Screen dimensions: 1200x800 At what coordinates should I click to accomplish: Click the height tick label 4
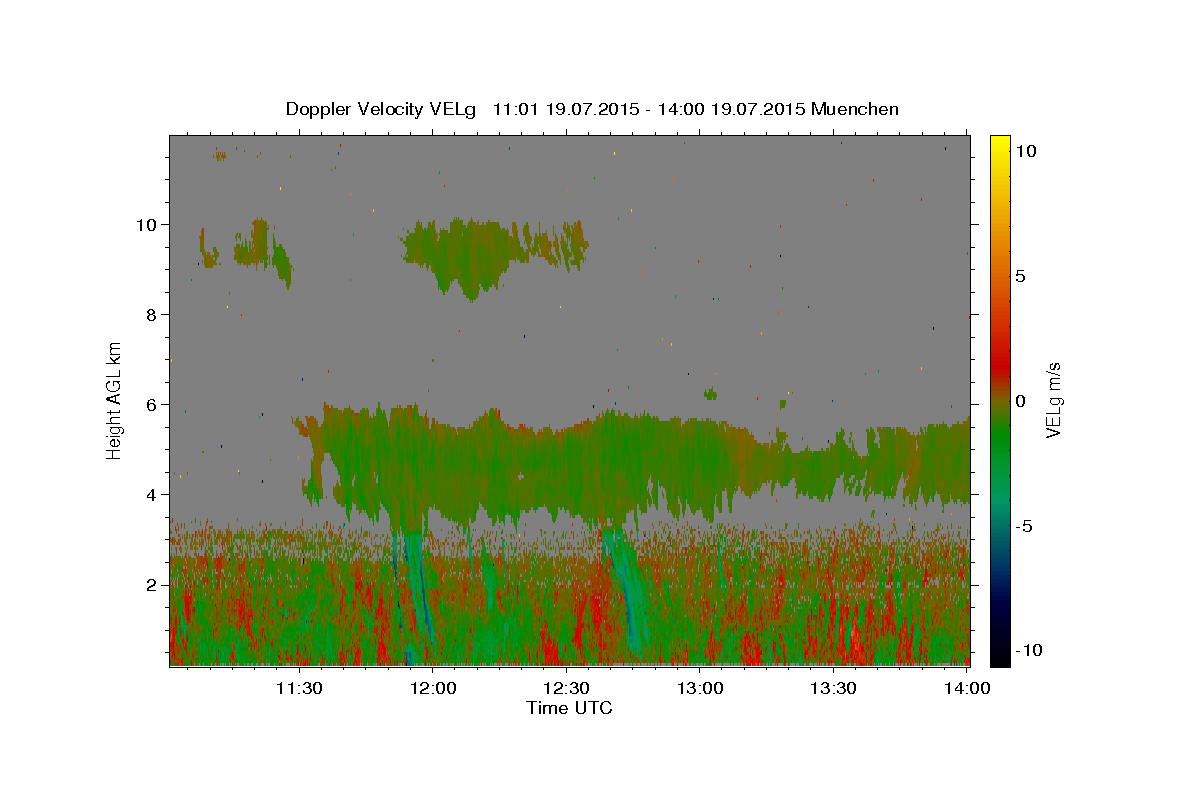(153, 494)
